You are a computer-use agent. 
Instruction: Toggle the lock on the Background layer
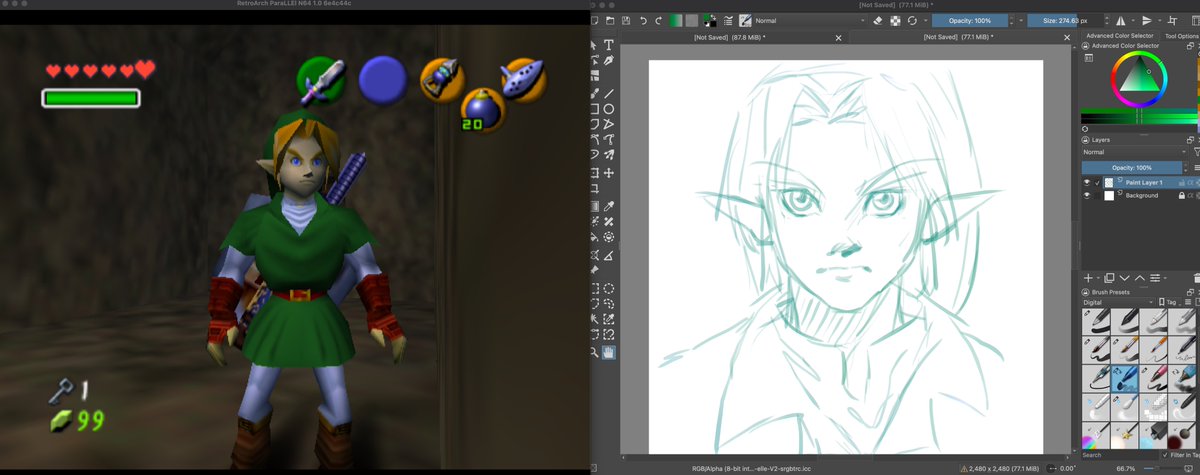[1182, 196]
